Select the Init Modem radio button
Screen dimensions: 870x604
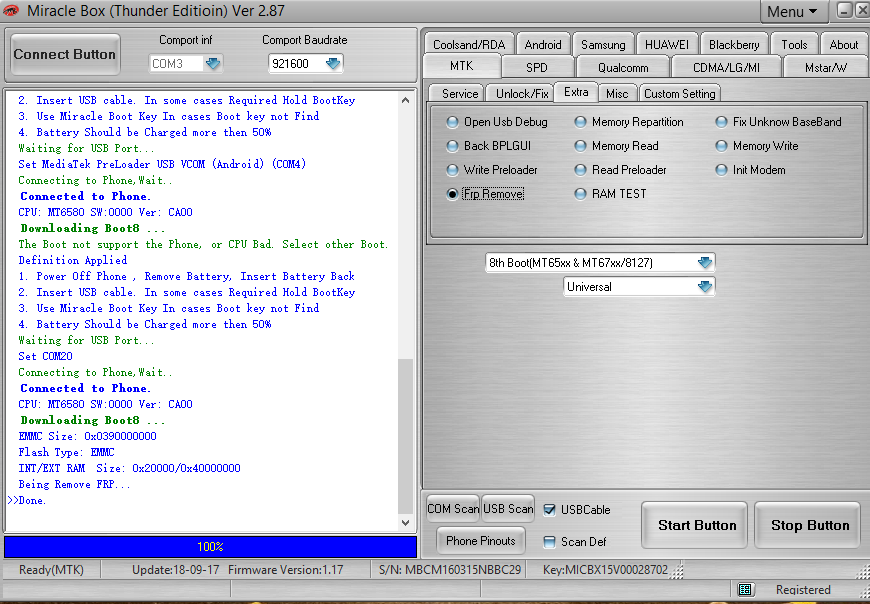(721, 170)
